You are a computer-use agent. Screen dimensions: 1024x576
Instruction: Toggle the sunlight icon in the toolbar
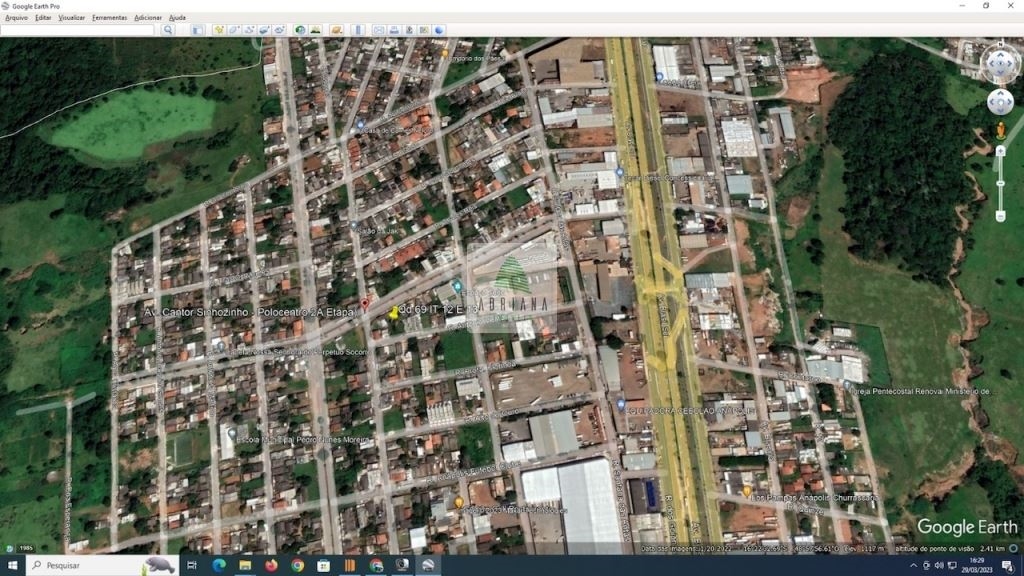click(x=315, y=30)
